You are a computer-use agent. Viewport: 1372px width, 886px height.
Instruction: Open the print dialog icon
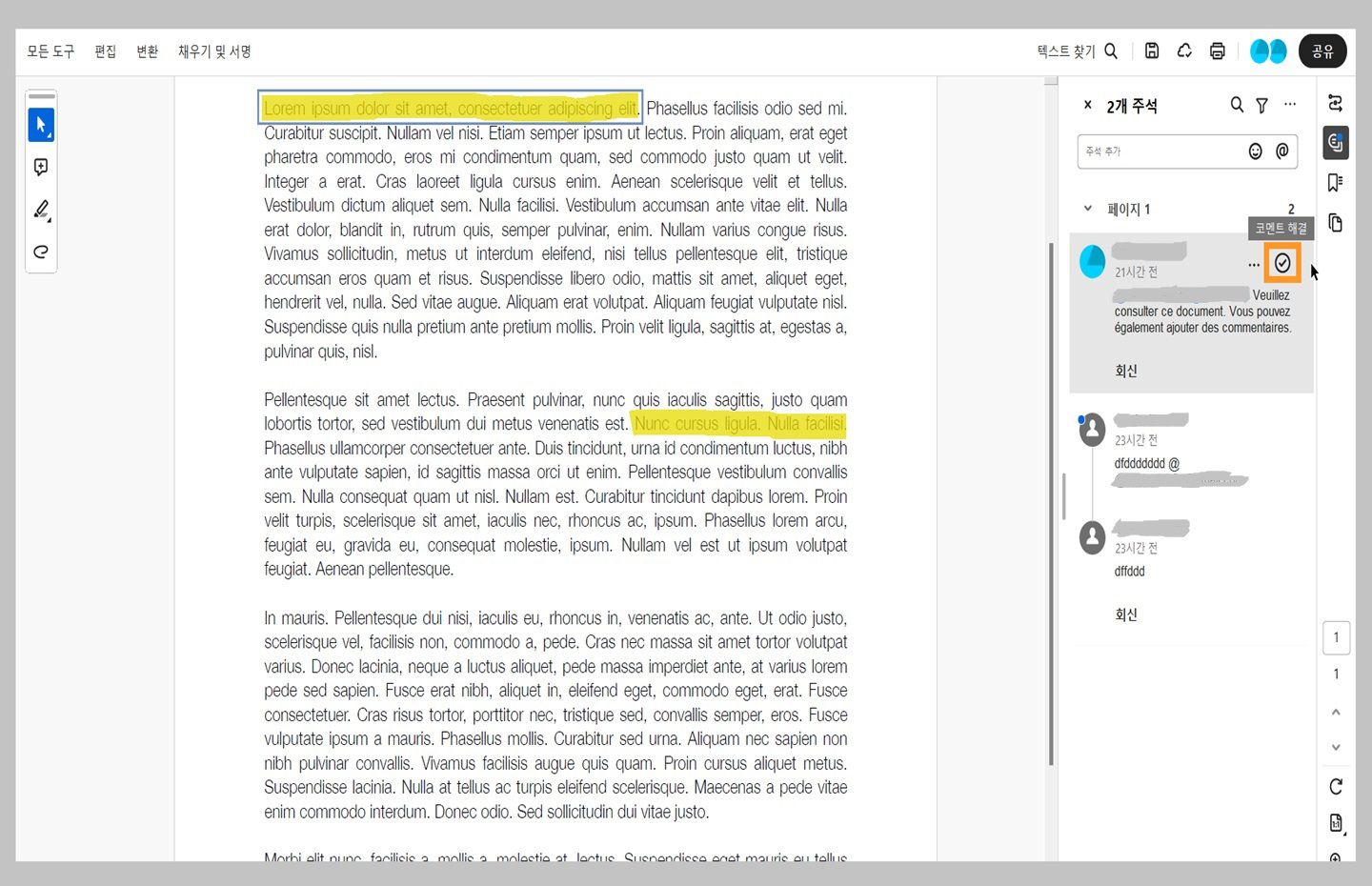click(x=1218, y=50)
